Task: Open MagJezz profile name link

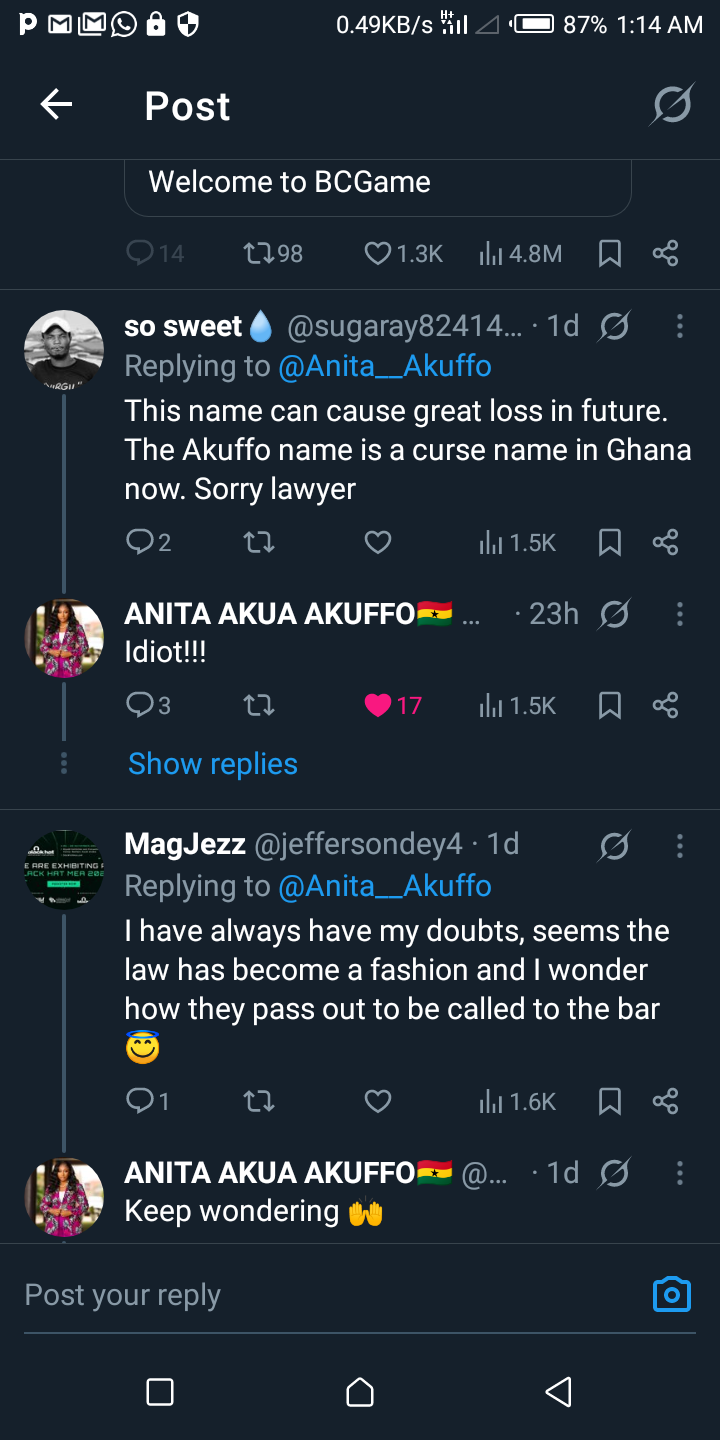Action: (x=185, y=844)
